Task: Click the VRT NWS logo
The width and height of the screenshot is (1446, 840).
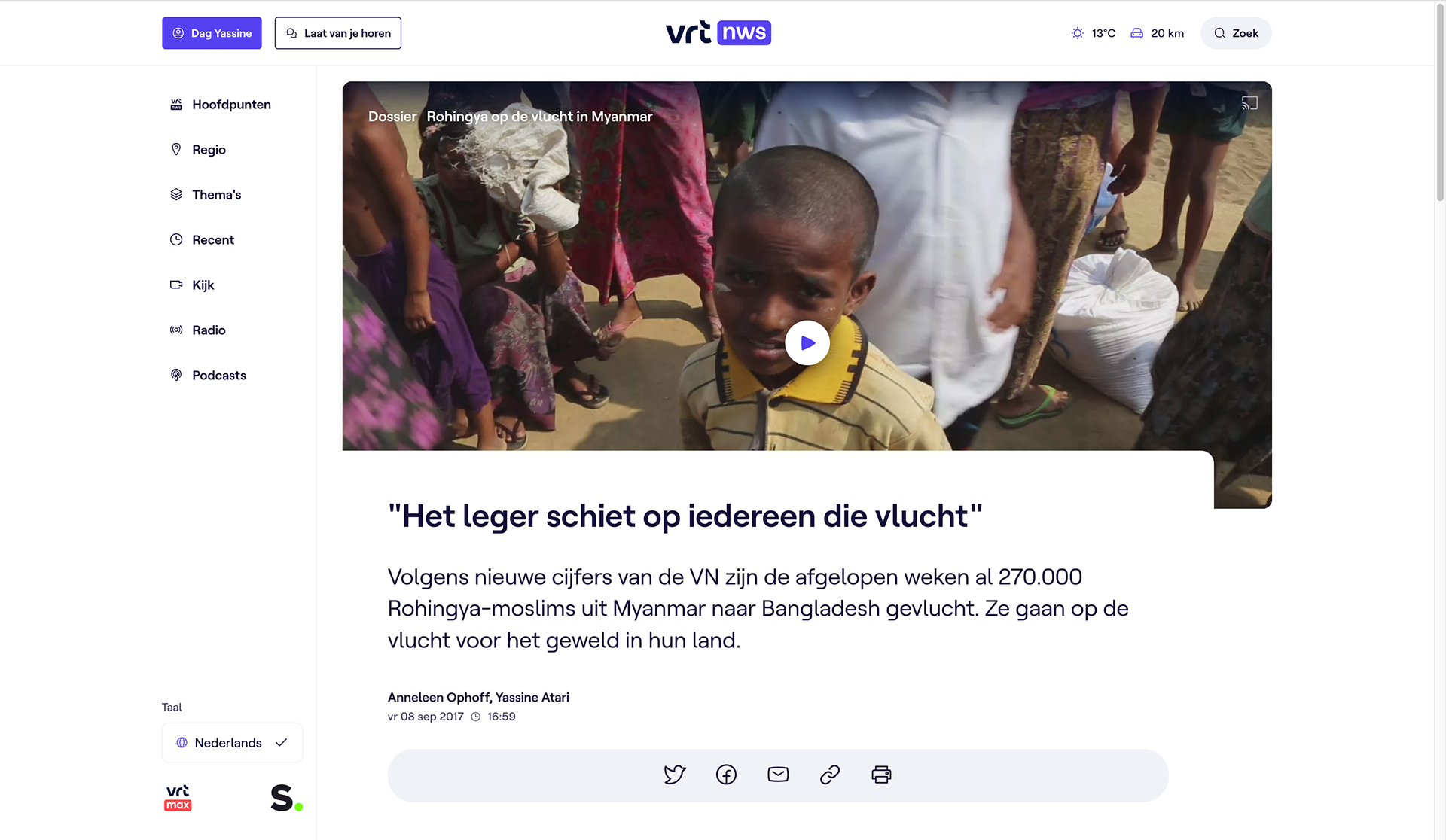Action: pyautogui.click(x=718, y=32)
